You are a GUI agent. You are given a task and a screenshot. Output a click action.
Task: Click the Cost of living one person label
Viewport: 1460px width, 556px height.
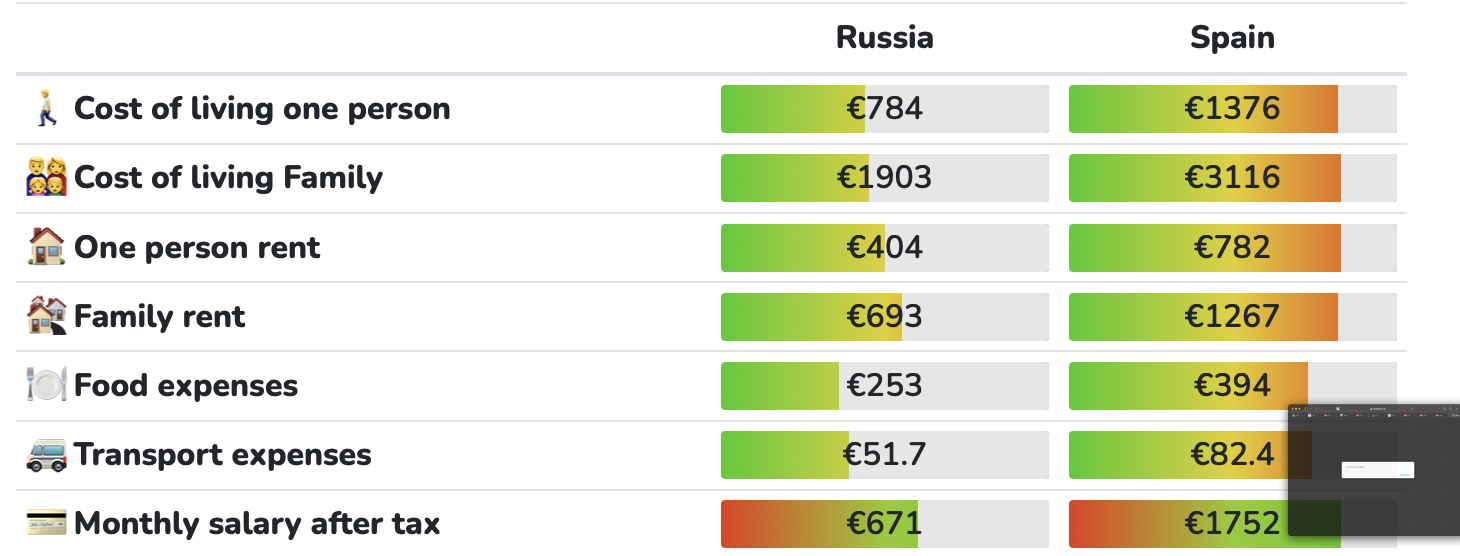[262, 109]
